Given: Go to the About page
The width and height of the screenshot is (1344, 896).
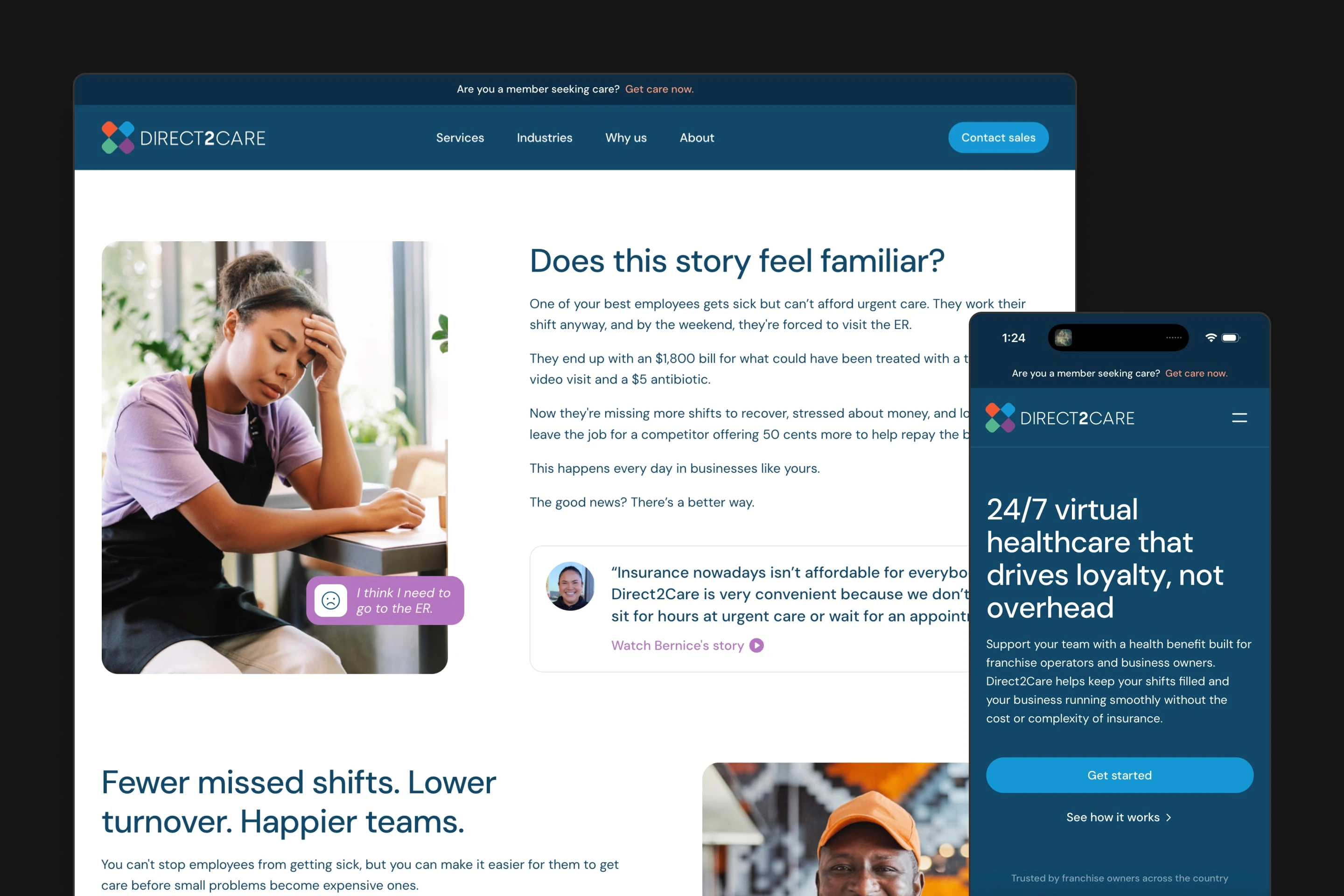Looking at the screenshot, I should tap(697, 138).
